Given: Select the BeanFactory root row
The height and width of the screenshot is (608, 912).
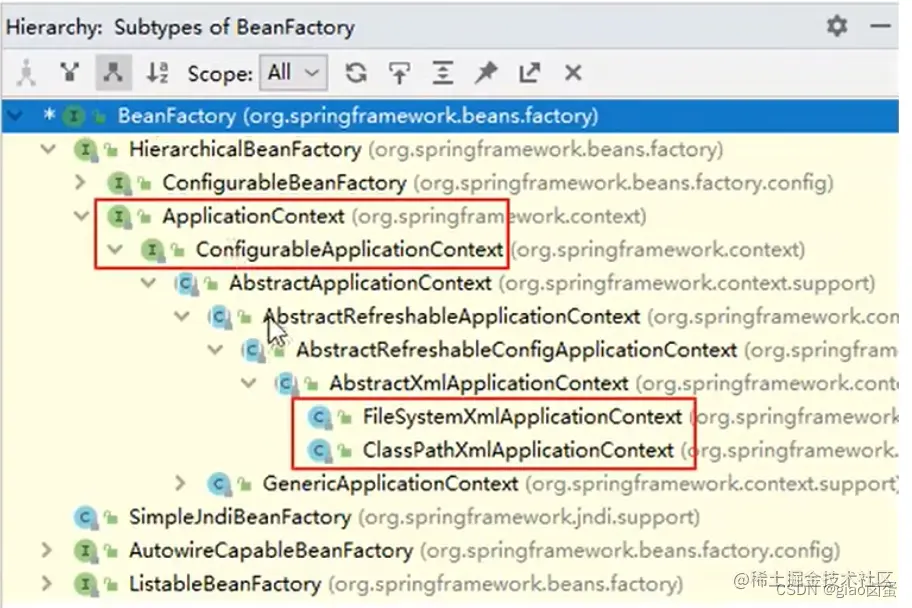Looking at the screenshot, I should [450, 116].
